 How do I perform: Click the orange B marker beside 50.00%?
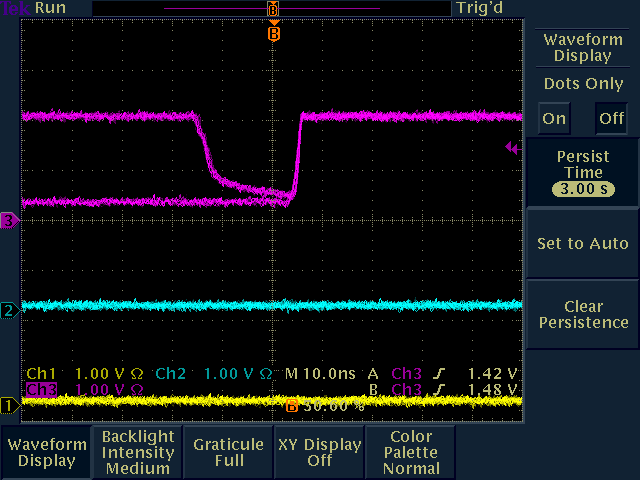(x=292, y=406)
